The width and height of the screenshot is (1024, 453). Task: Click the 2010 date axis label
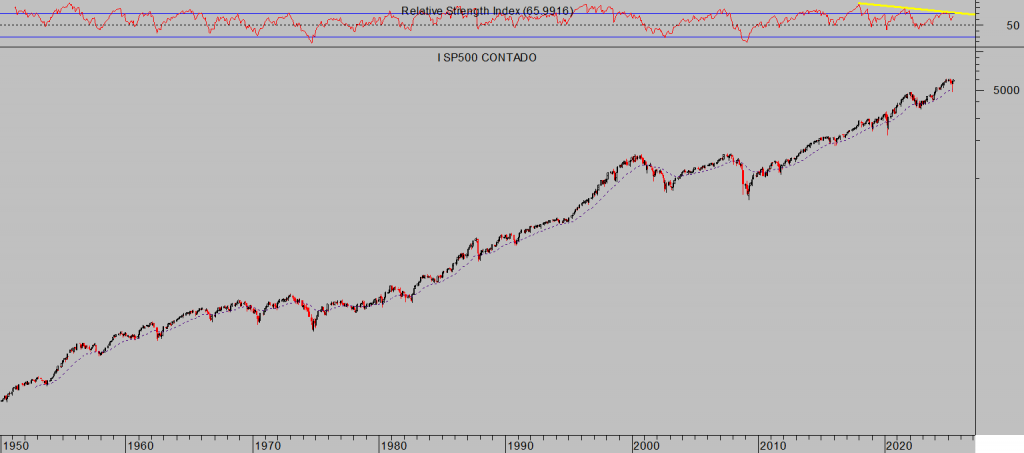pyautogui.click(x=773, y=446)
